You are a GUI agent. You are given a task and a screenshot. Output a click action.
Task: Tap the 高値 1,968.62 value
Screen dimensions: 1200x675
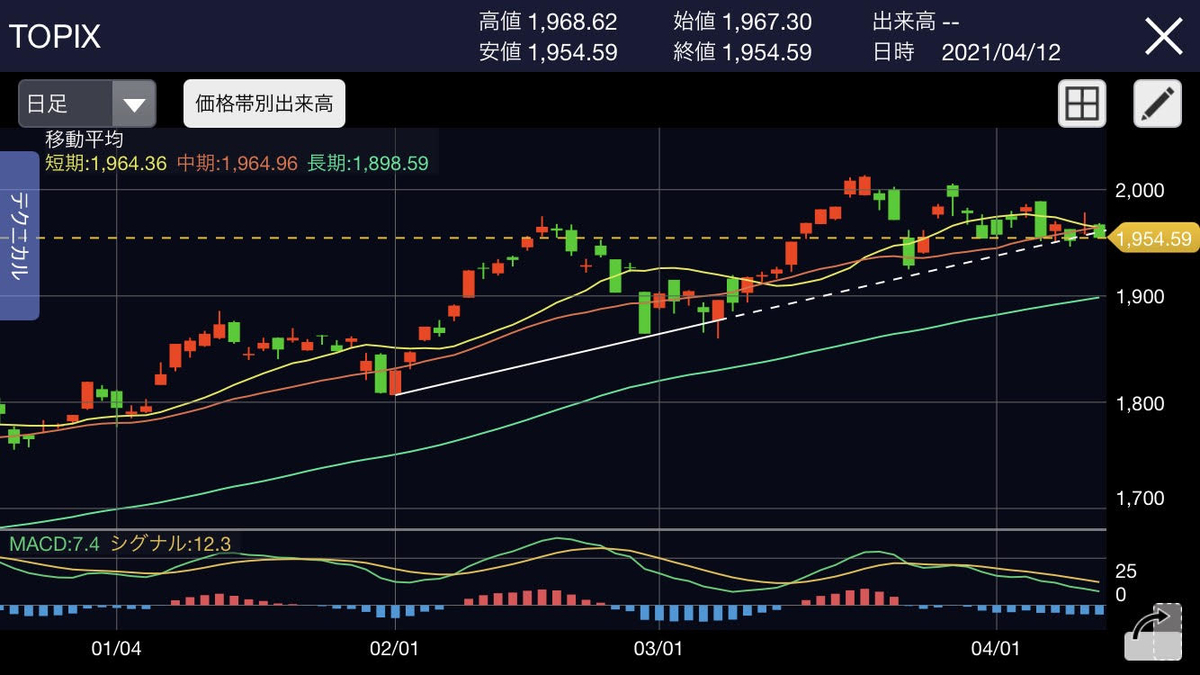coord(548,22)
